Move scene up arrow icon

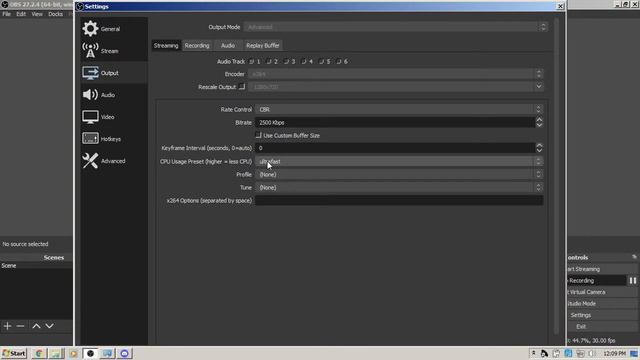point(36,326)
